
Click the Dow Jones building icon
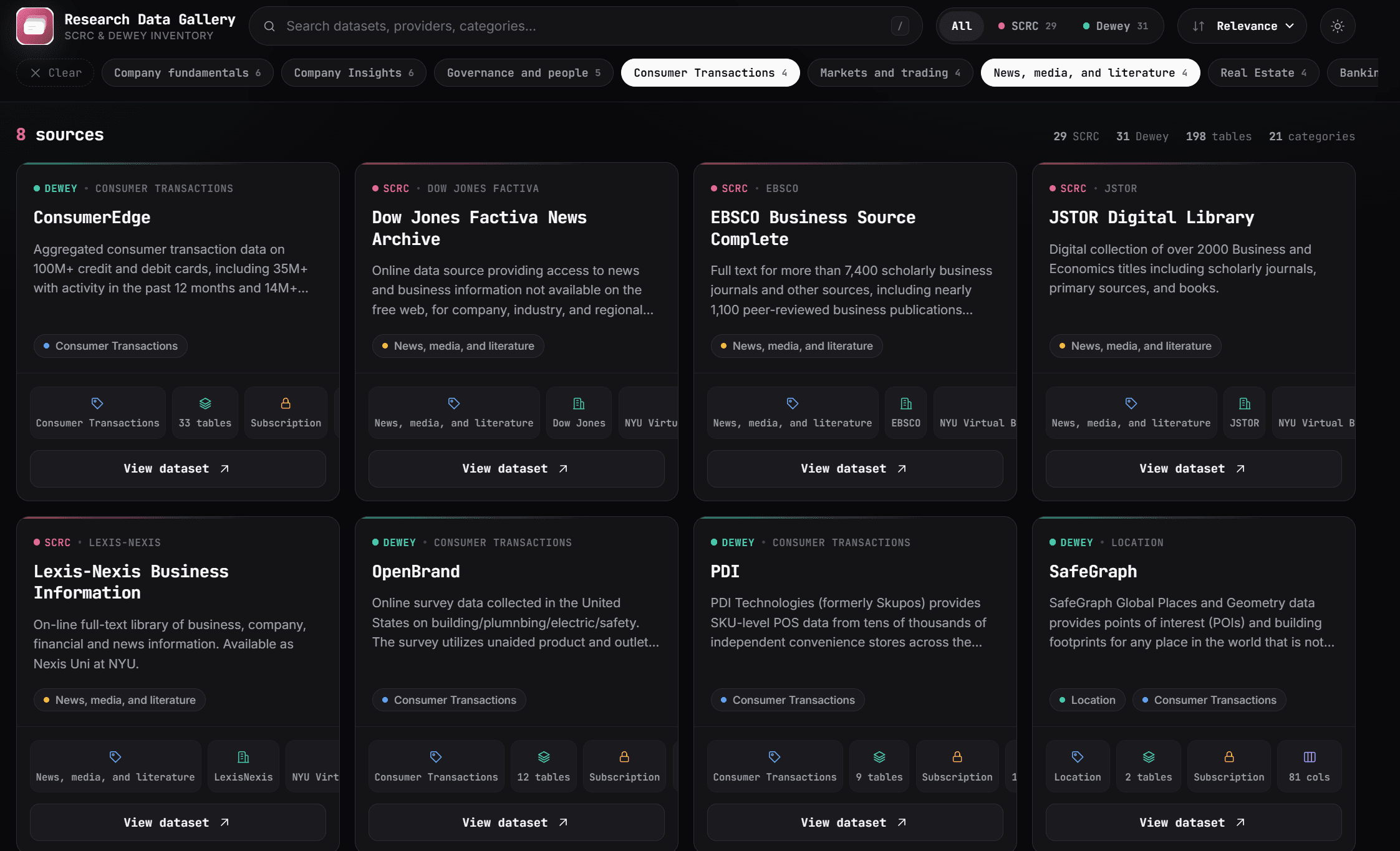coord(579,403)
